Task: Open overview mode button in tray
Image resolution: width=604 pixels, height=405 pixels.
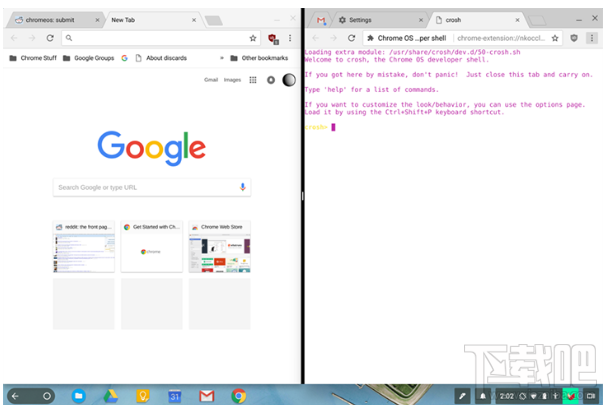Action: tap(591, 396)
